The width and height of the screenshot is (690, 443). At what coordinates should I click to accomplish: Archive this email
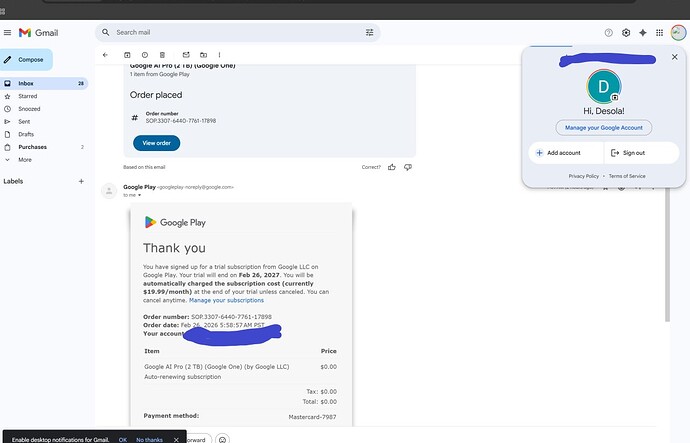pos(127,55)
